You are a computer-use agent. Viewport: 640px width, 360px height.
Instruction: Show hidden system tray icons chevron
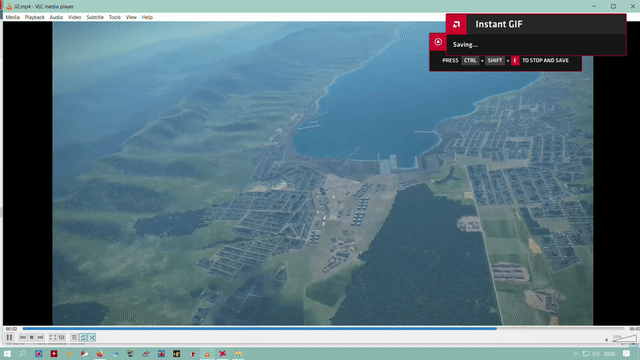pyautogui.click(x=576, y=354)
